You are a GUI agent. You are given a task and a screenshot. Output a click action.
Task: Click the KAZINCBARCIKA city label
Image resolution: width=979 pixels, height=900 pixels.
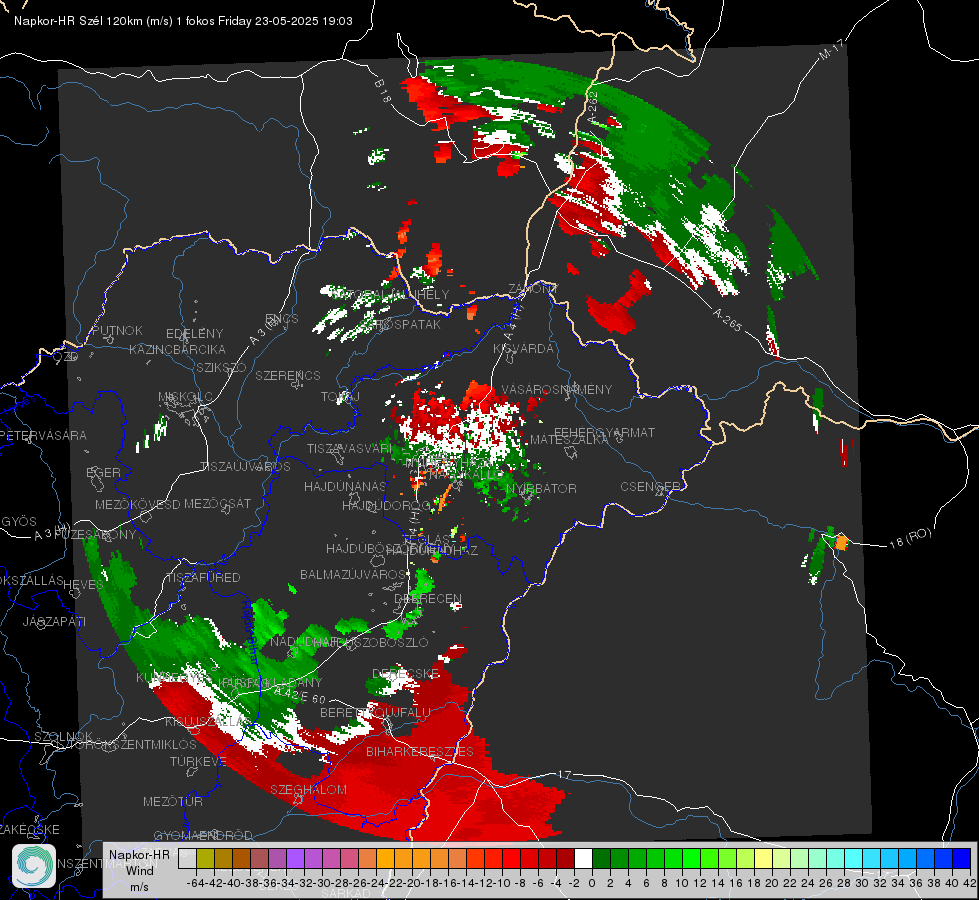[177, 349]
